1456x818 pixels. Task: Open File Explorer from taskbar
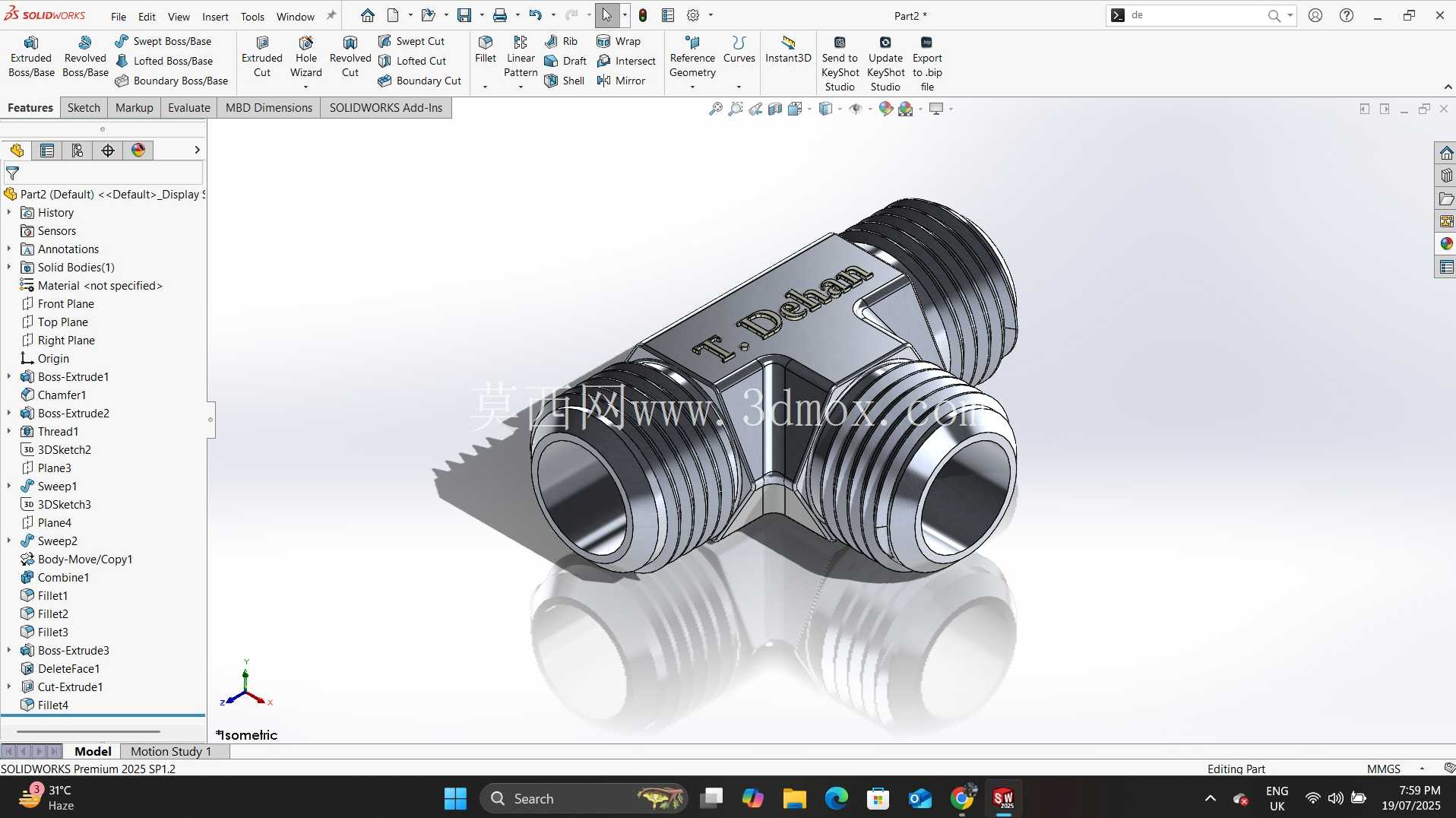(794, 798)
